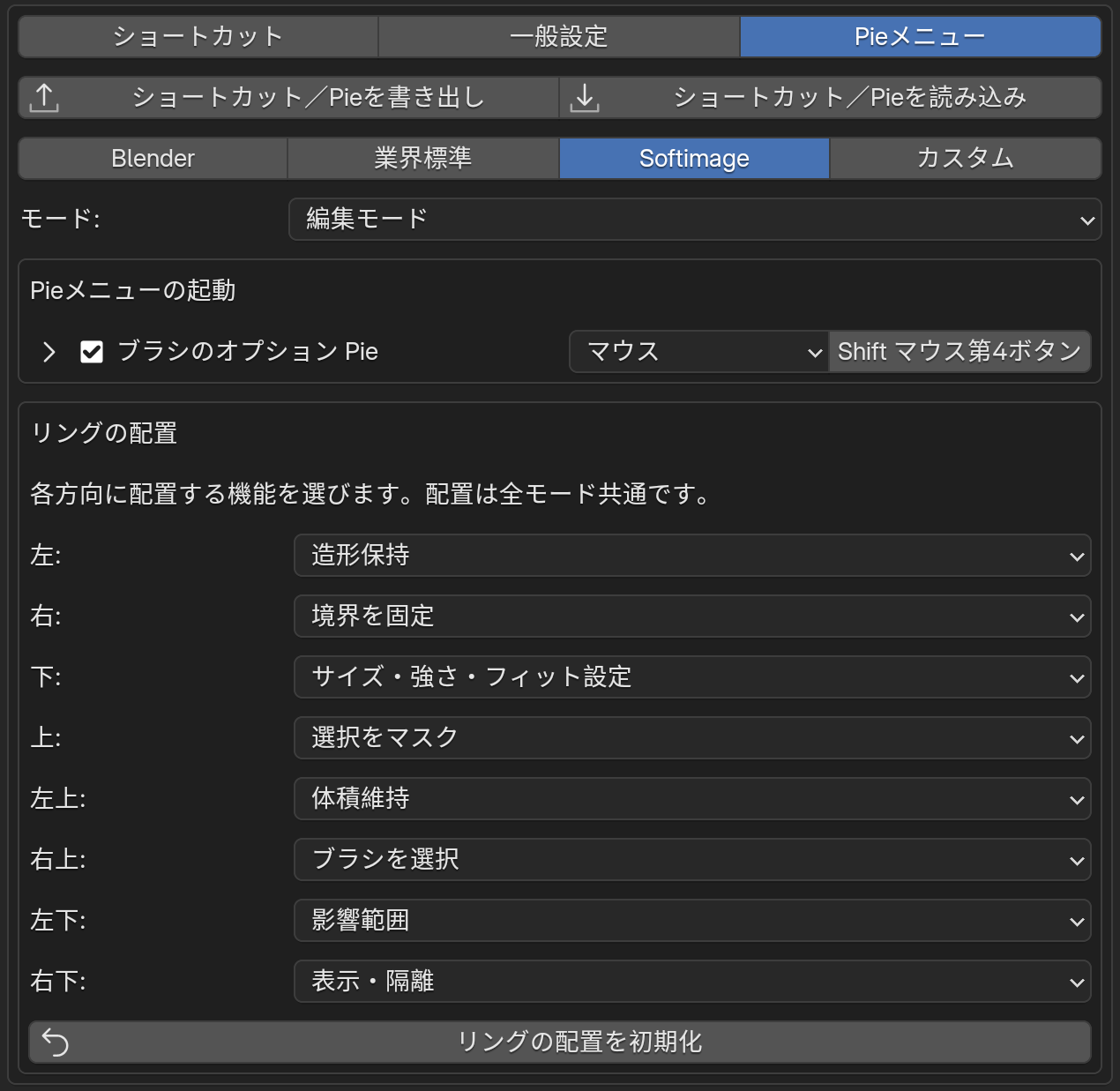This screenshot has height=1091, width=1120.
Task: Click the export upload arrow icon
Action: coord(44,97)
